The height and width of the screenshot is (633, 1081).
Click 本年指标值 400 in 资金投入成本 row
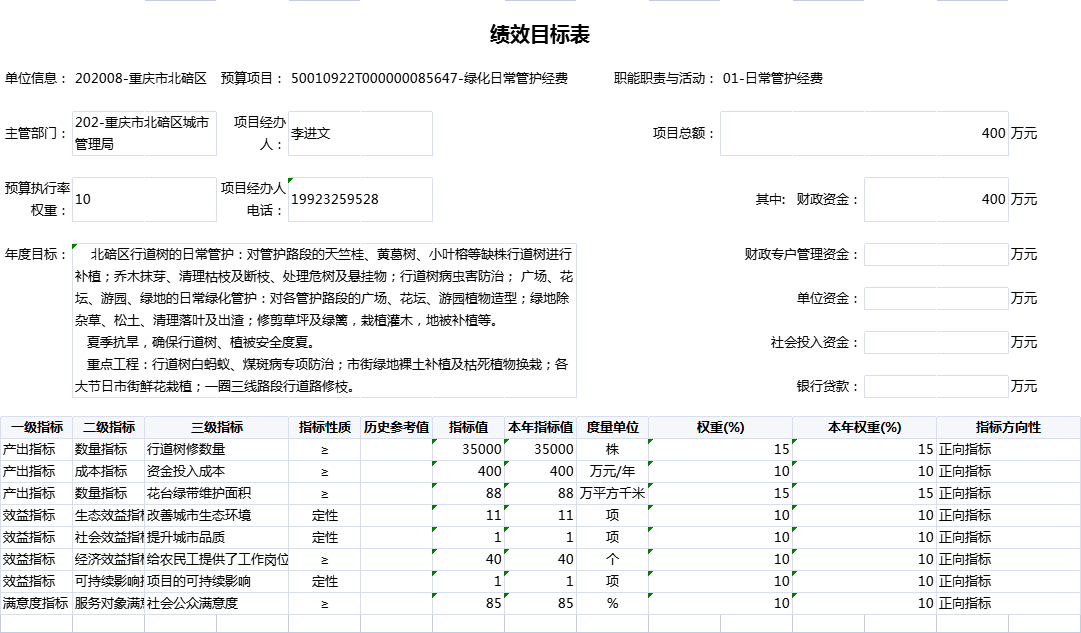pos(540,472)
